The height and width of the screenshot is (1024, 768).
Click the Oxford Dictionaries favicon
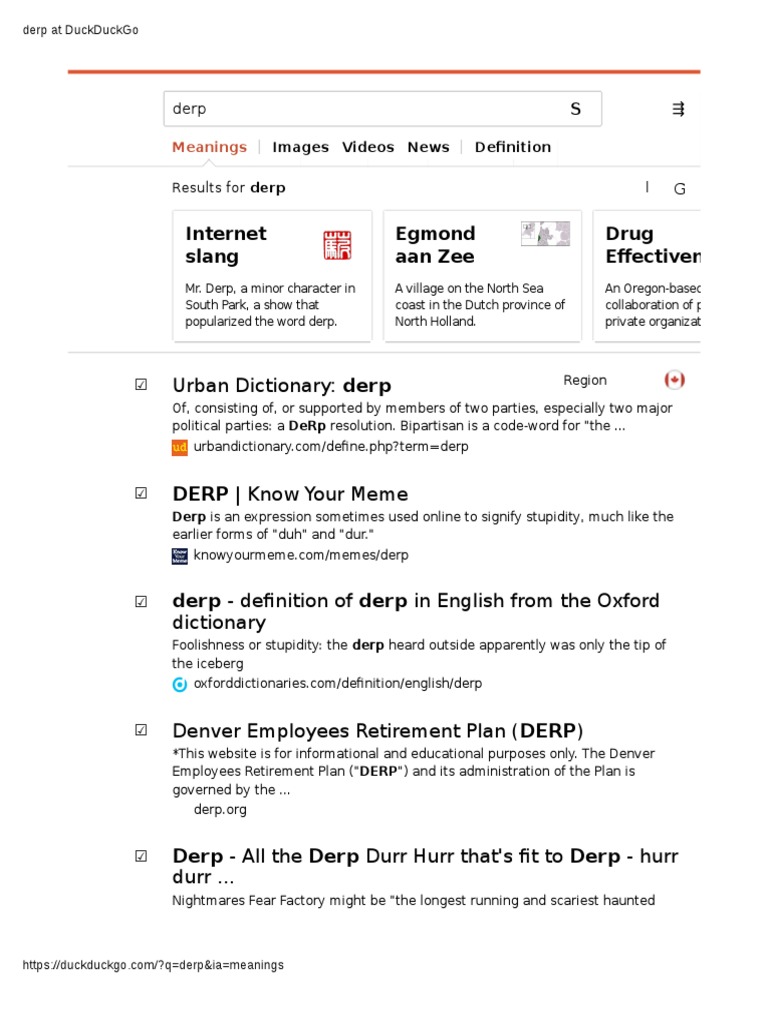click(180, 684)
